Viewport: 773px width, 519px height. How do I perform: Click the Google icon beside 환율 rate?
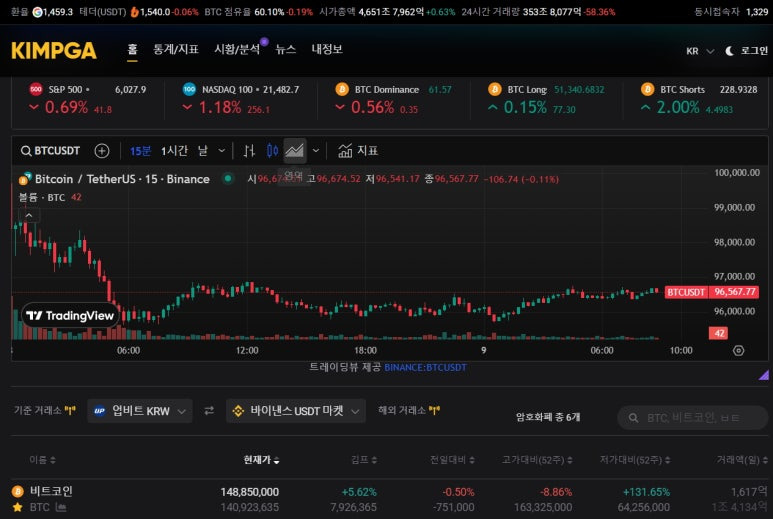pyautogui.click(x=37, y=12)
